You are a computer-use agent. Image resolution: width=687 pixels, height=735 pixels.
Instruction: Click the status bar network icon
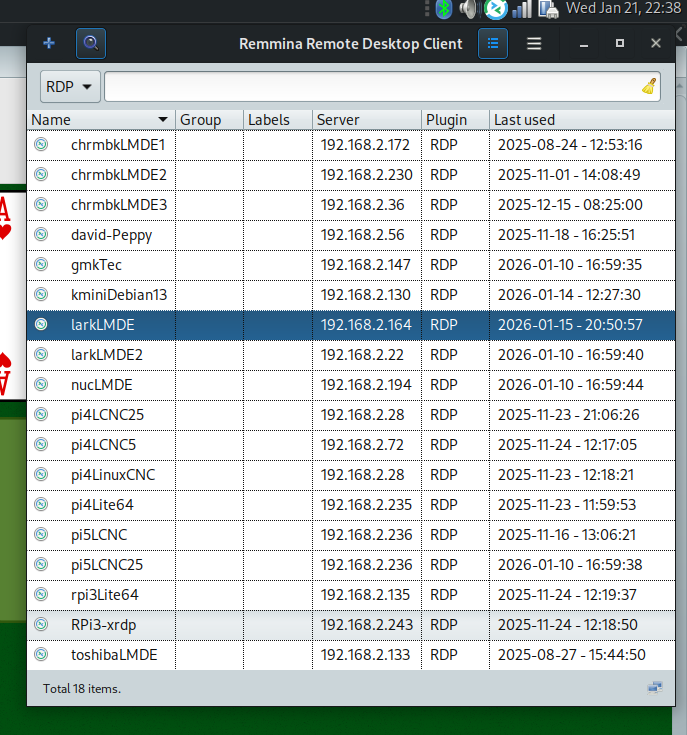pos(655,688)
